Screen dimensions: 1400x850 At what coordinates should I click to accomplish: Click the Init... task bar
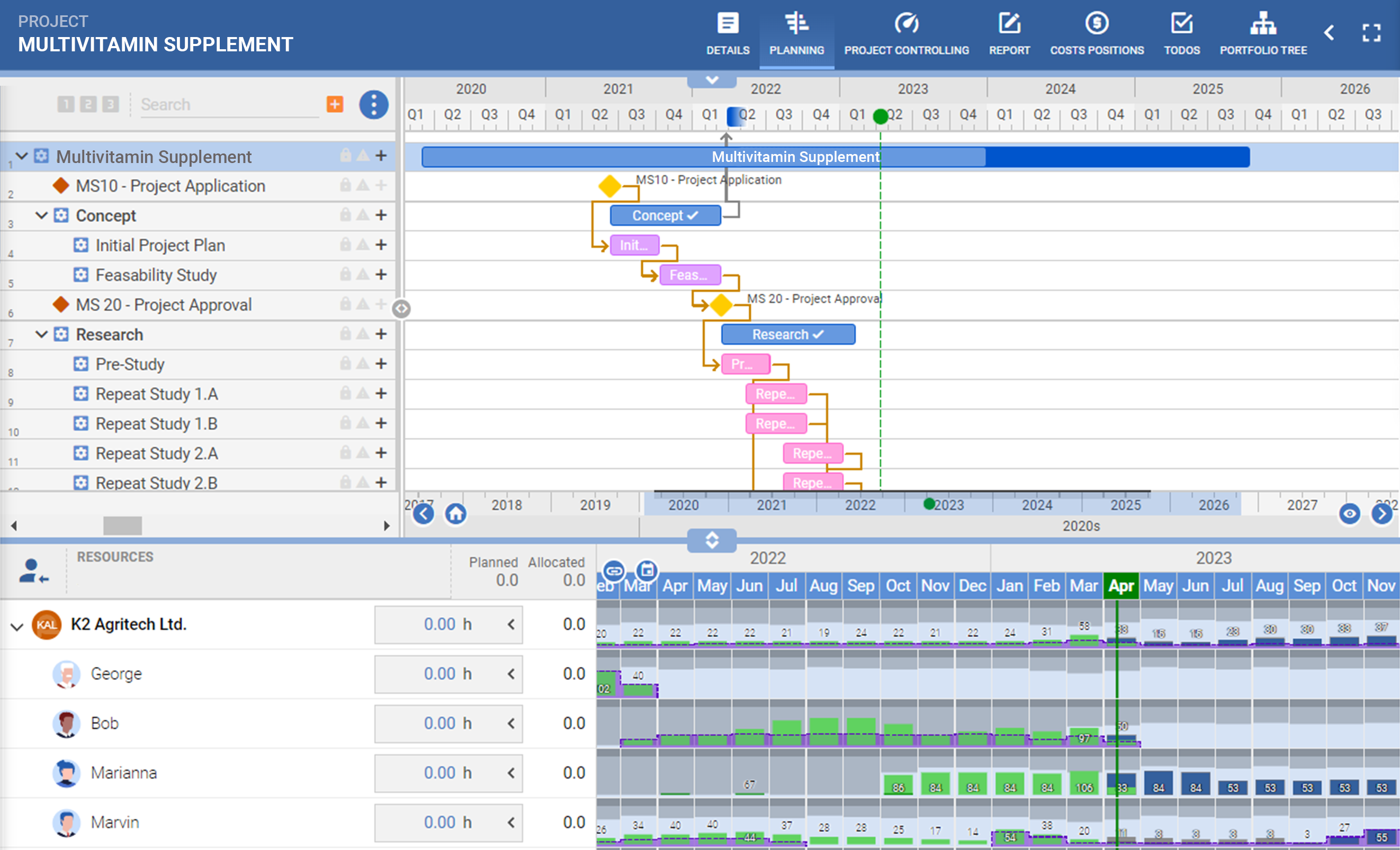click(x=635, y=245)
